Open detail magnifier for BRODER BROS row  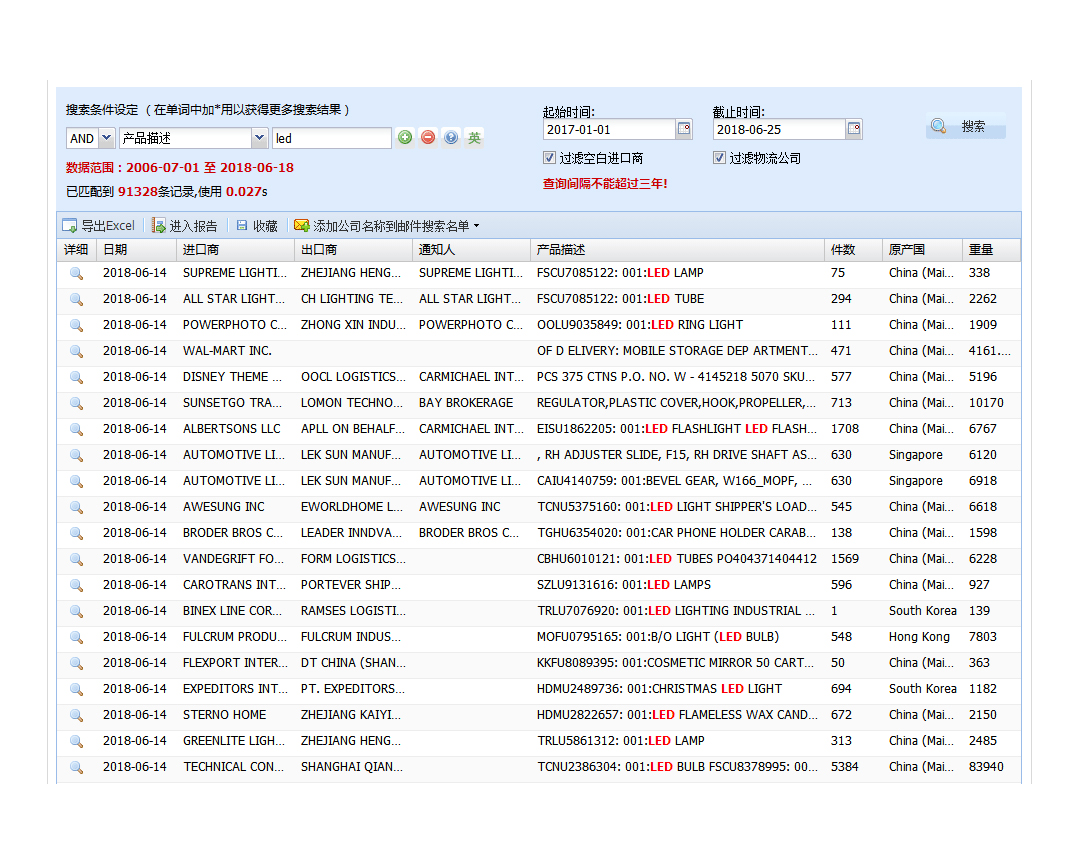coord(76,533)
